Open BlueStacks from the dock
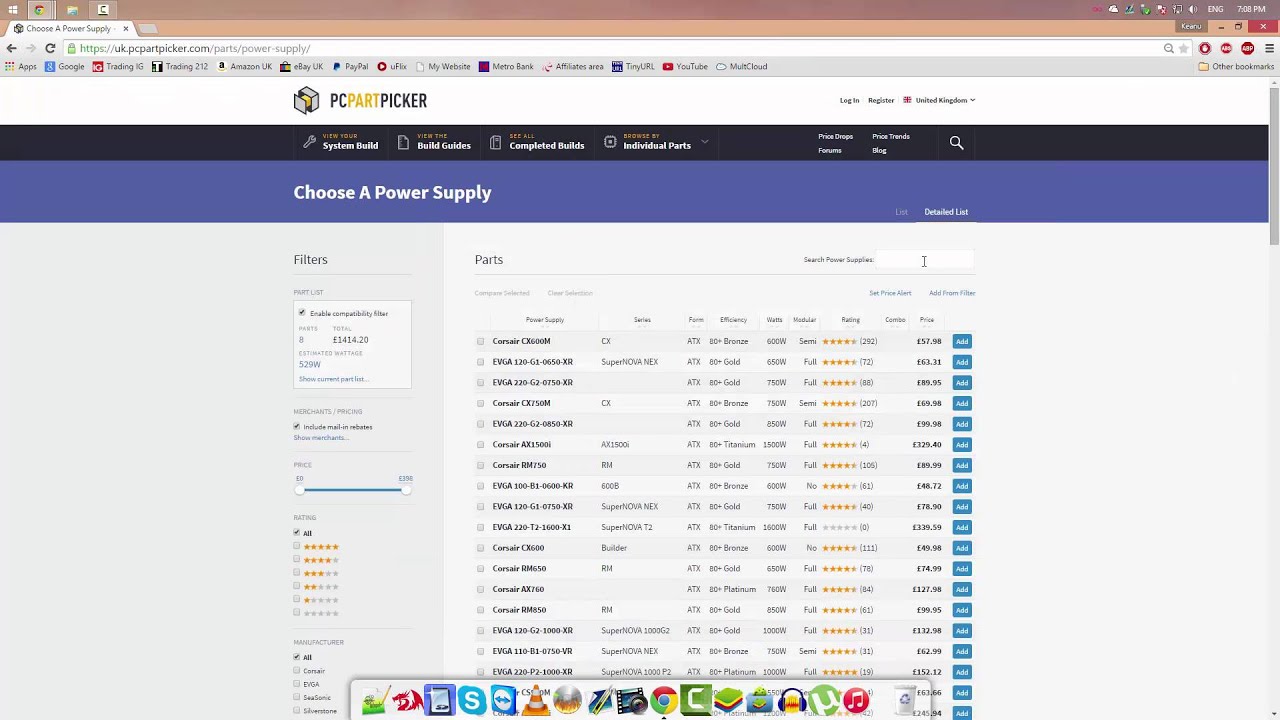Viewport: 1280px width, 720px height. (x=728, y=701)
